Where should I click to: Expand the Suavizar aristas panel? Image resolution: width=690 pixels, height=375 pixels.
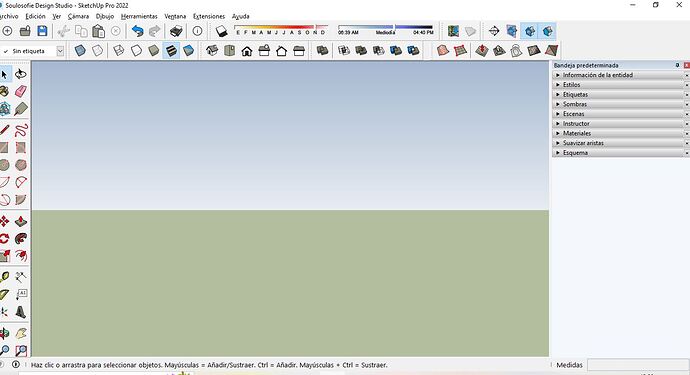point(620,143)
